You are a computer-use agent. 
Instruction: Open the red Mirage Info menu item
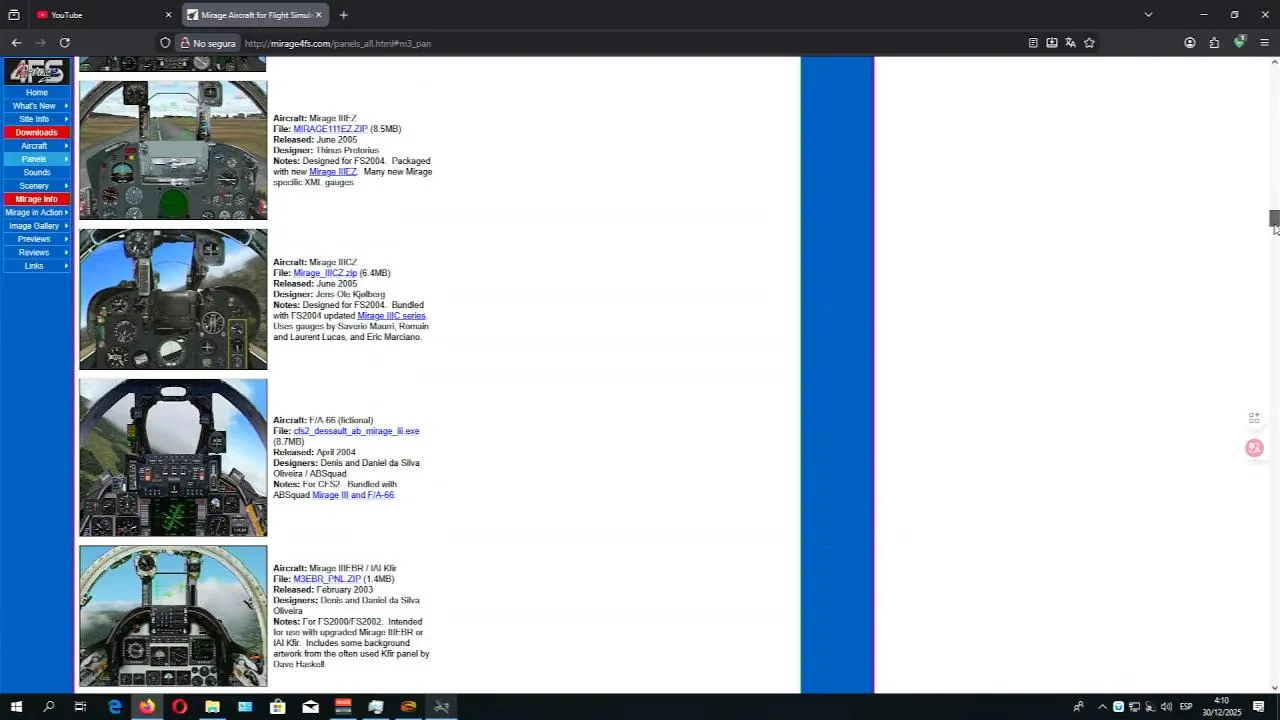tap(37, 199)
